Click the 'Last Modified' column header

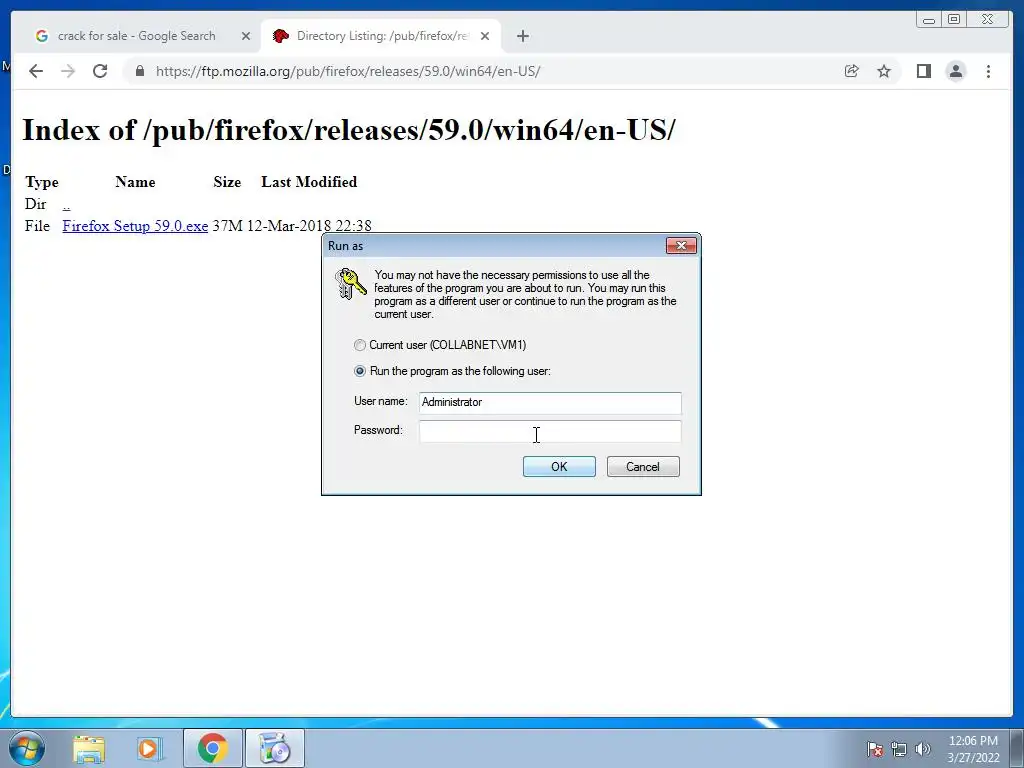point(309,182)
